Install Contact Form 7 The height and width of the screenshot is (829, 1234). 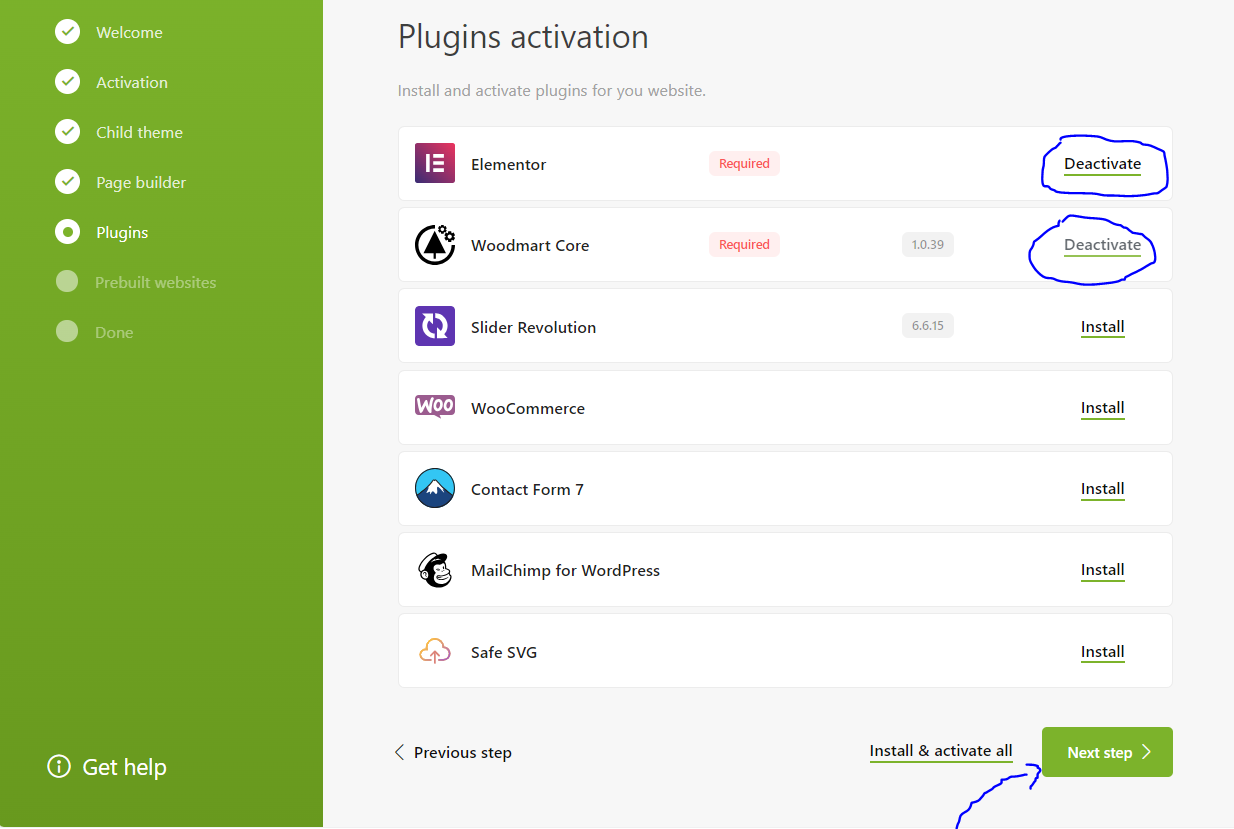(1102, 489)
